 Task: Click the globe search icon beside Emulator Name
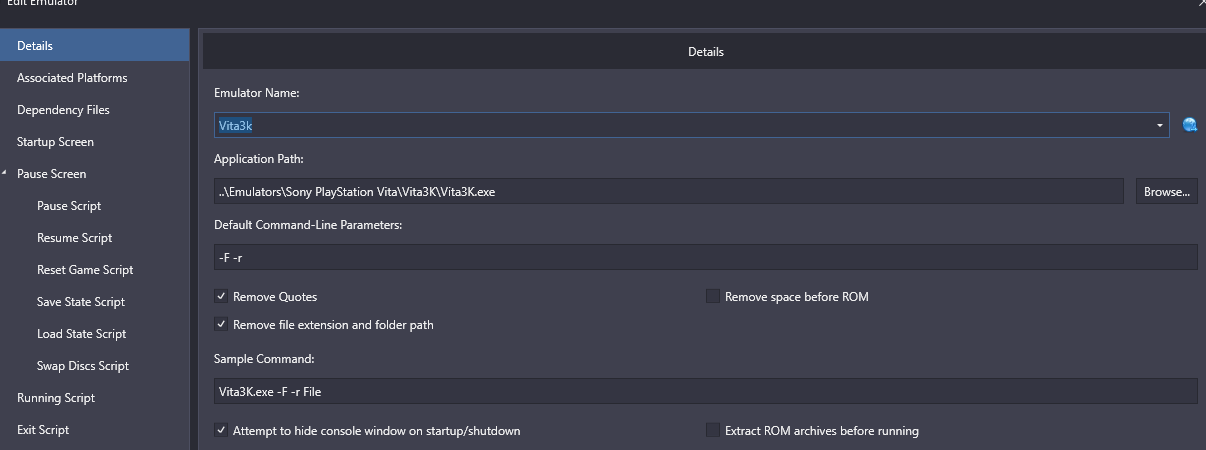coord(1189,125)
